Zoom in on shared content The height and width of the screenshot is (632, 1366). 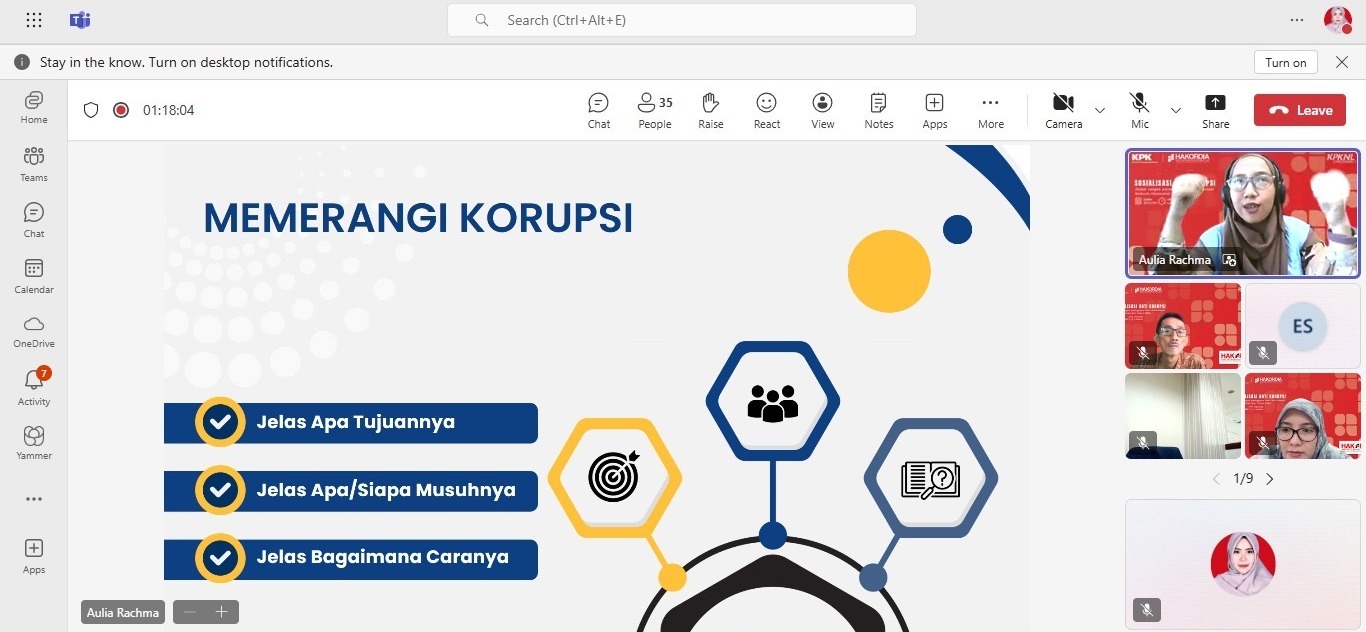pyautogui.click(x=222, y=612)
